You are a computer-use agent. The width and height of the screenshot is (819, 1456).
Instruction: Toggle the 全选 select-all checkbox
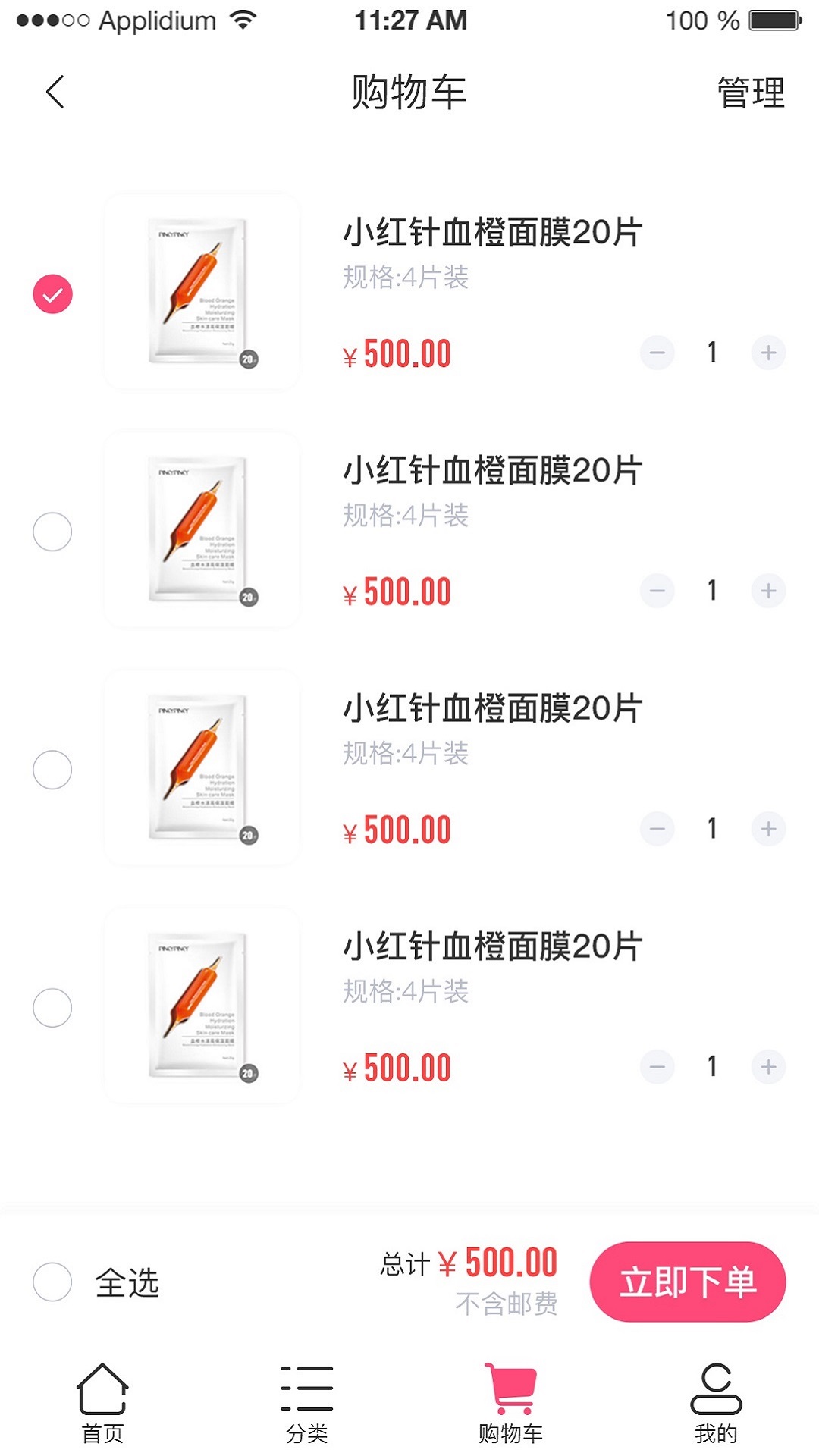[x=52, y=1282]
